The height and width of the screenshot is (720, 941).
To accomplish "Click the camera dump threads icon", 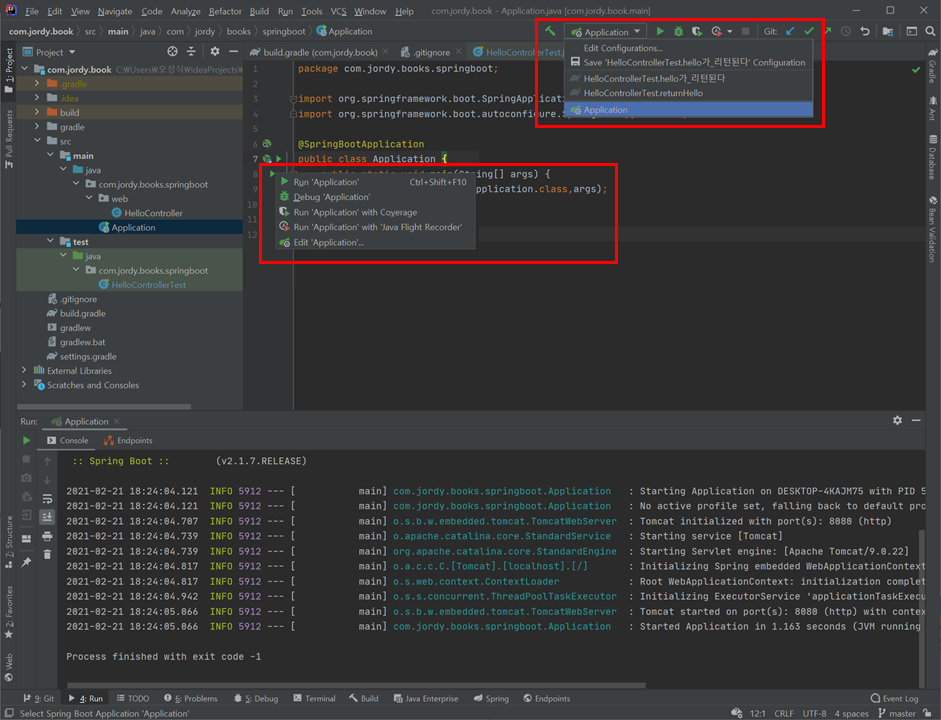I will click(x=26, y=478).
